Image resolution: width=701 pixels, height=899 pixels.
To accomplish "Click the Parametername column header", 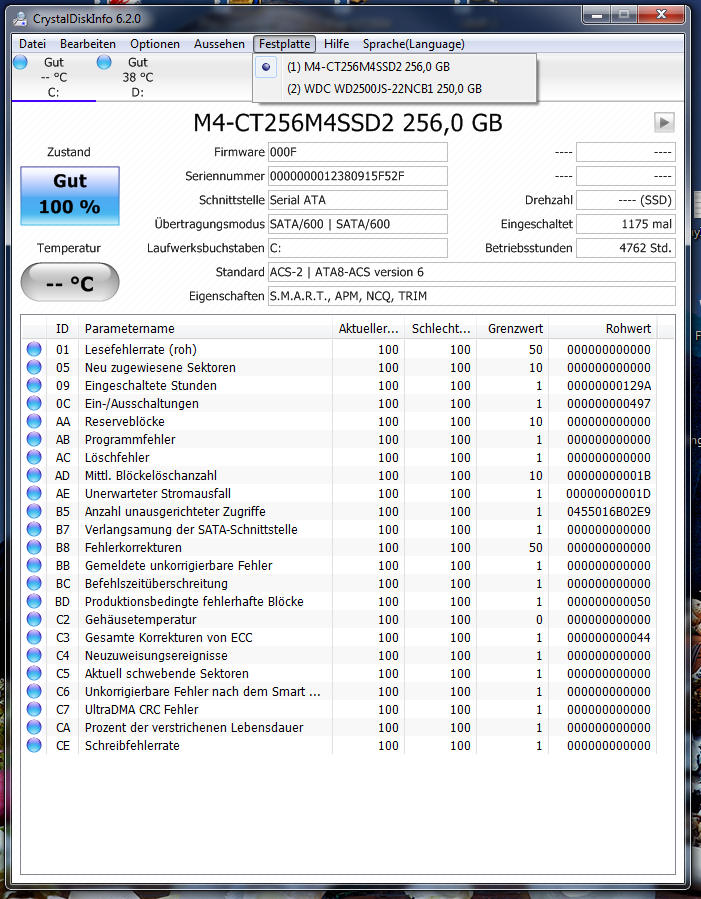I will pos(205,329).
